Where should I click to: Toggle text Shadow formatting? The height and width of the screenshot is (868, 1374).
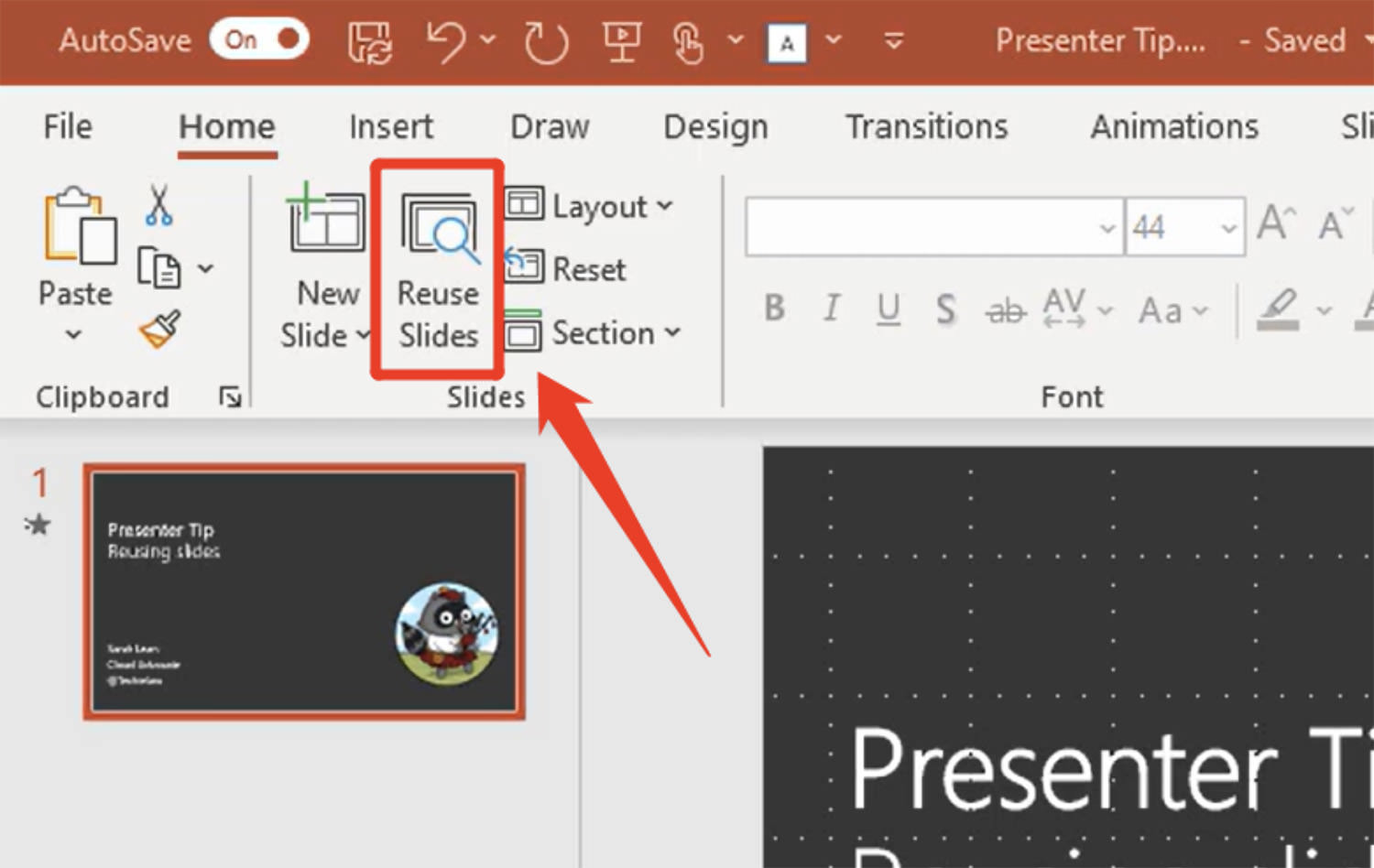[x=945, y=309]
